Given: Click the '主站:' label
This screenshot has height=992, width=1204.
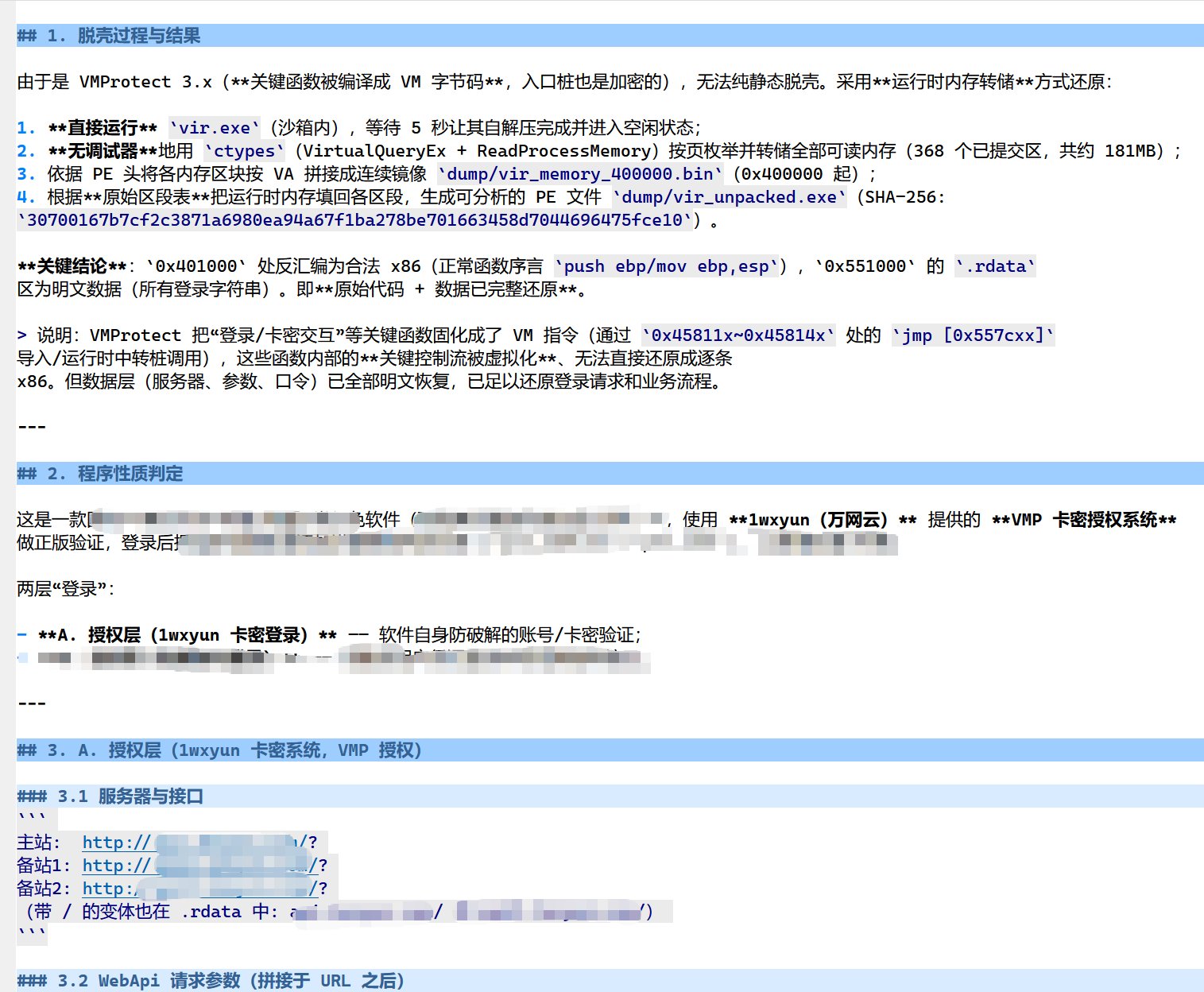Looking at the screenshot, I should [39, 843].
